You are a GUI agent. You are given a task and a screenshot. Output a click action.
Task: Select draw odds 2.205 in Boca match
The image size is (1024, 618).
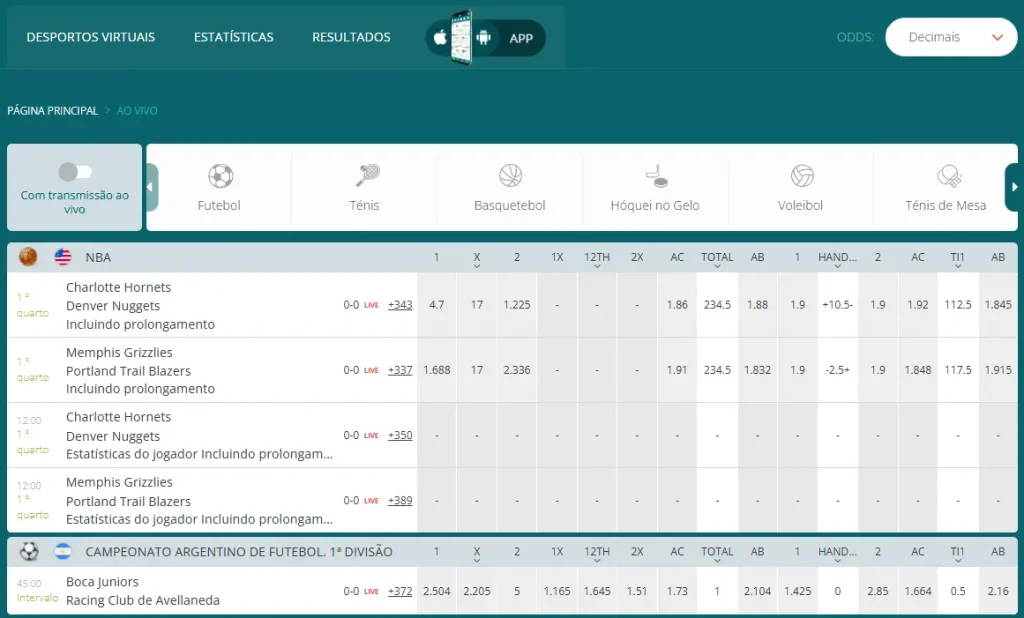pos(477,591)
